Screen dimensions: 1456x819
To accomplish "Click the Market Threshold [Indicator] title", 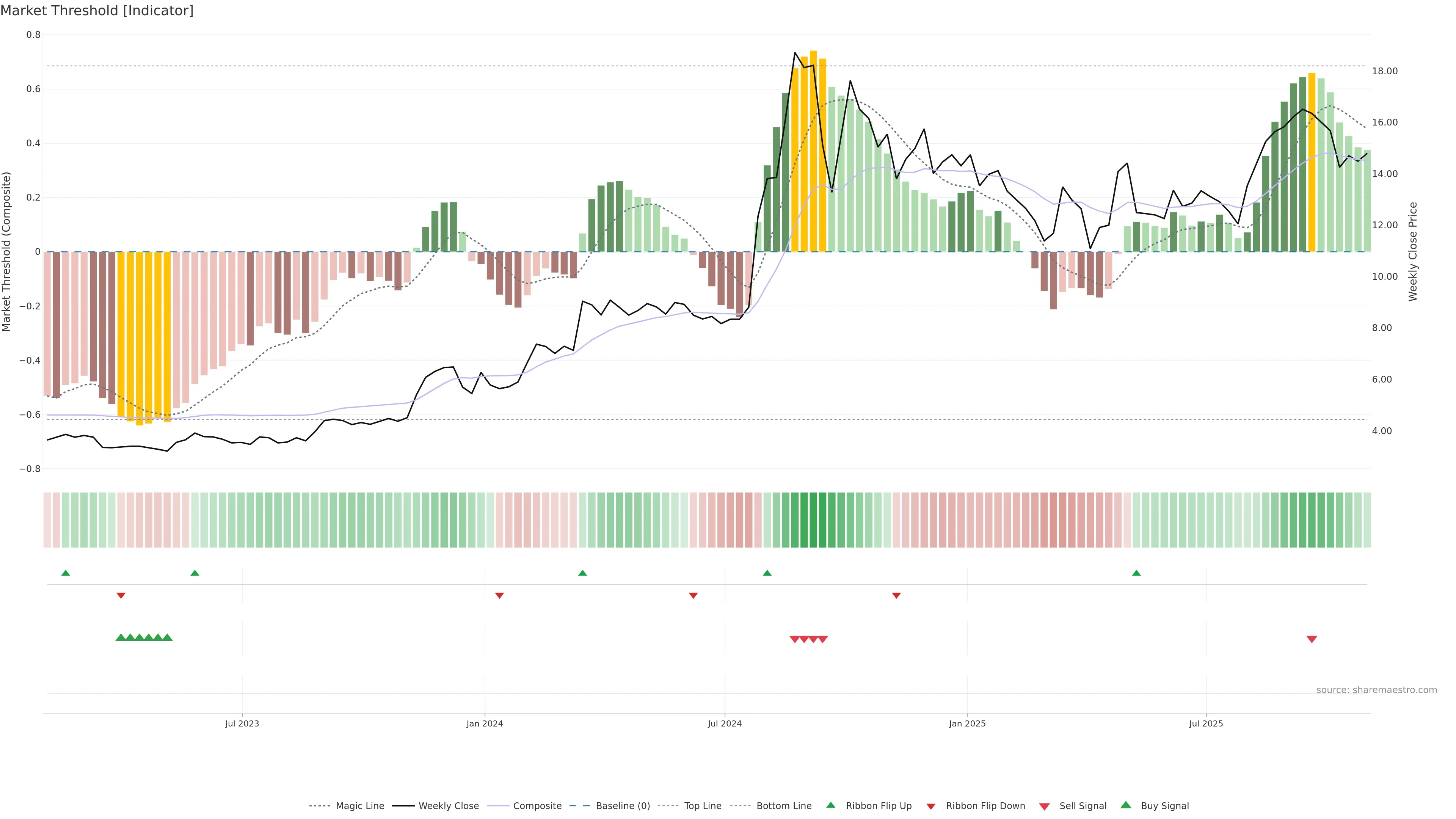I will [97, 11].
